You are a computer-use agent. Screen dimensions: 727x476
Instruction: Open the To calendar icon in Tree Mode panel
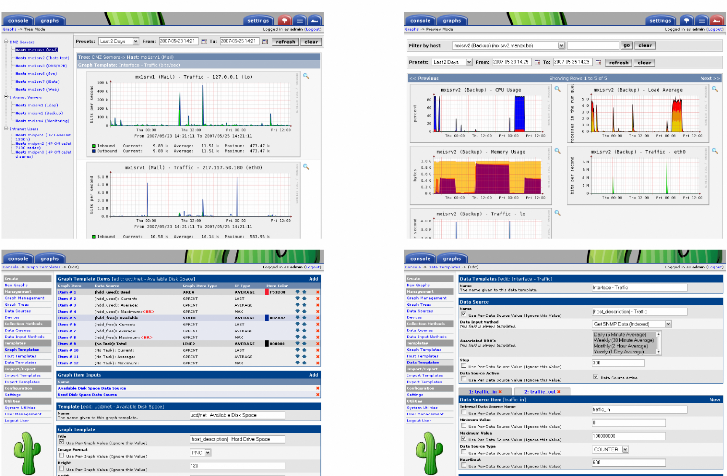265,41
